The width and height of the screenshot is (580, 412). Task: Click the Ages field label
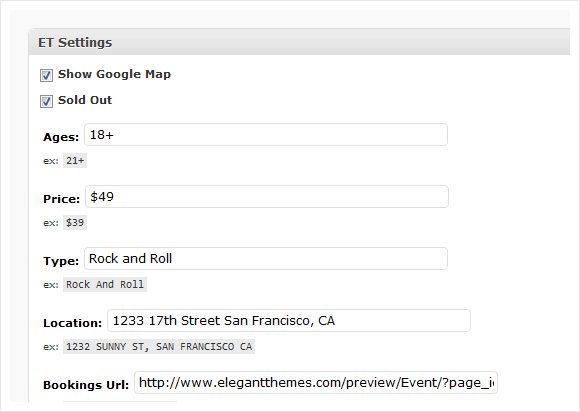[x=61, y=137]
